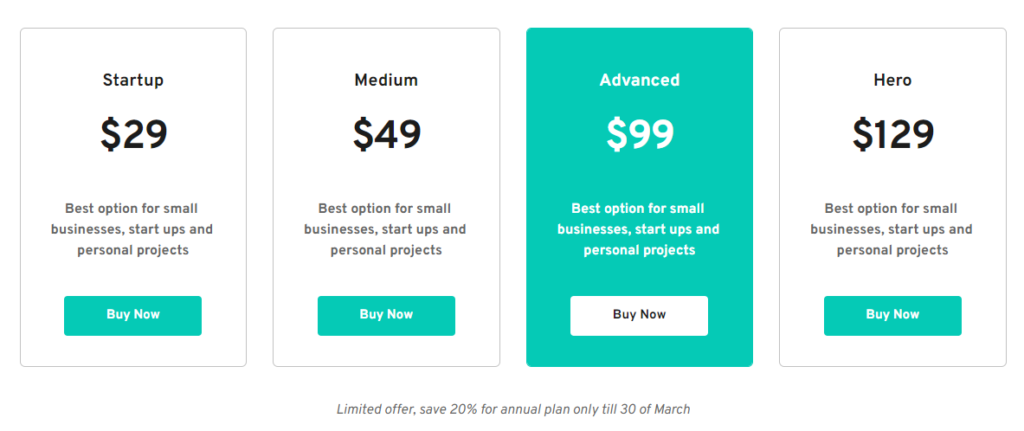Screen dimensions: 1024x431
Task: Click Buy Now on the Hero plan
Action: [x=892, y=315]
